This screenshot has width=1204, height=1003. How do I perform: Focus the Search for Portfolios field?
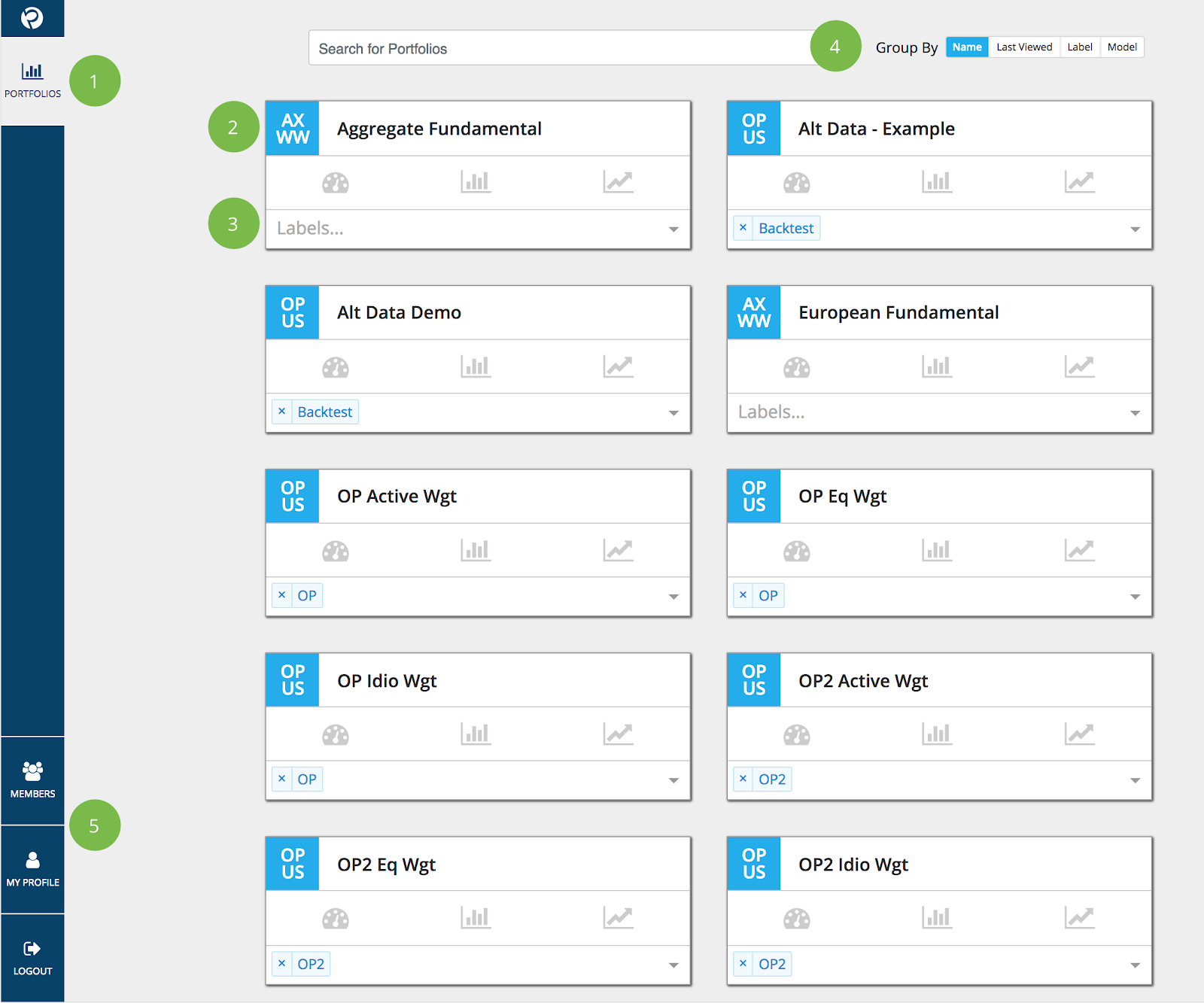pyautogui.click(x=561, y=48)
